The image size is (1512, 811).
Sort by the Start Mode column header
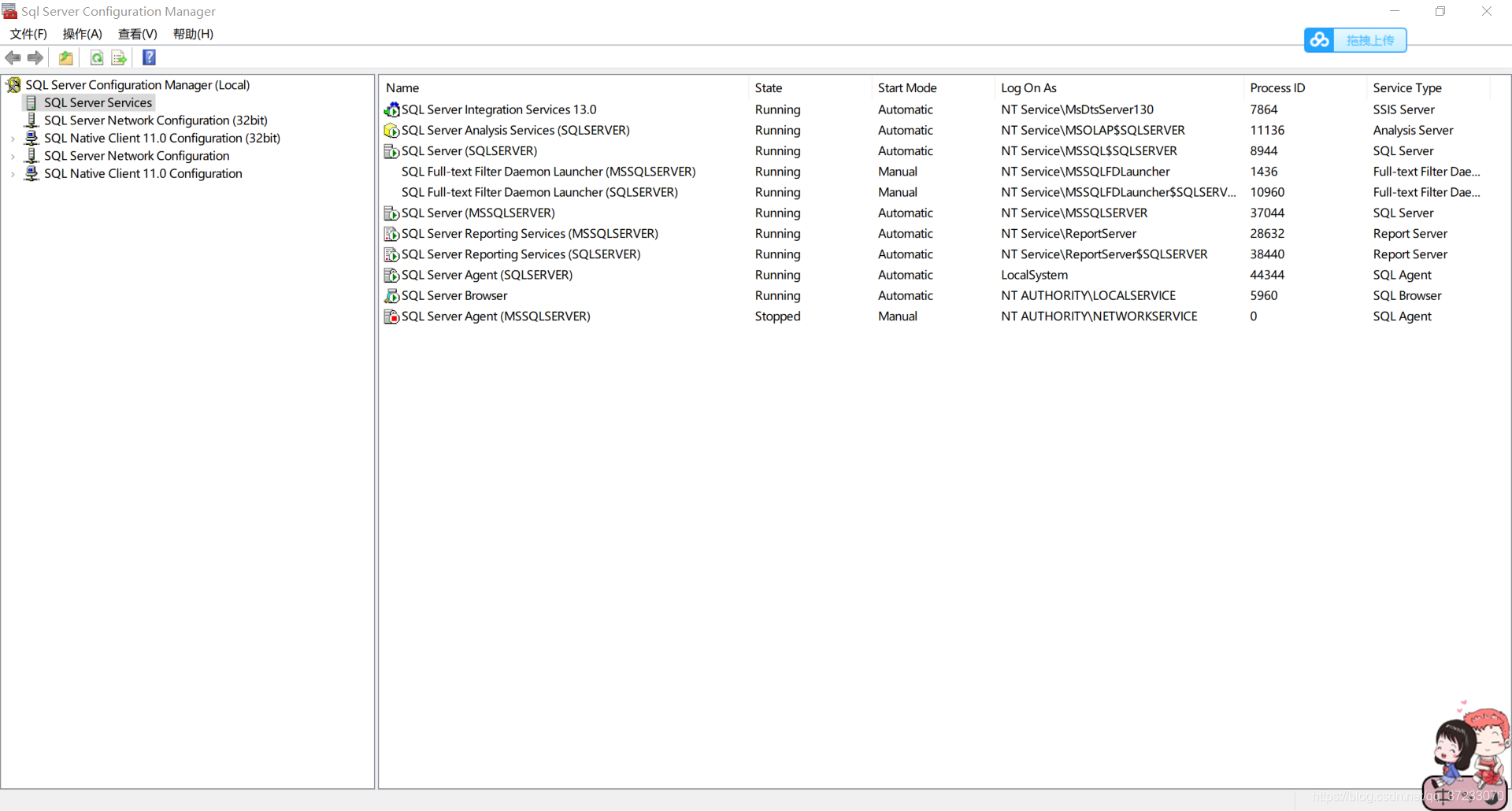point(933,88)
